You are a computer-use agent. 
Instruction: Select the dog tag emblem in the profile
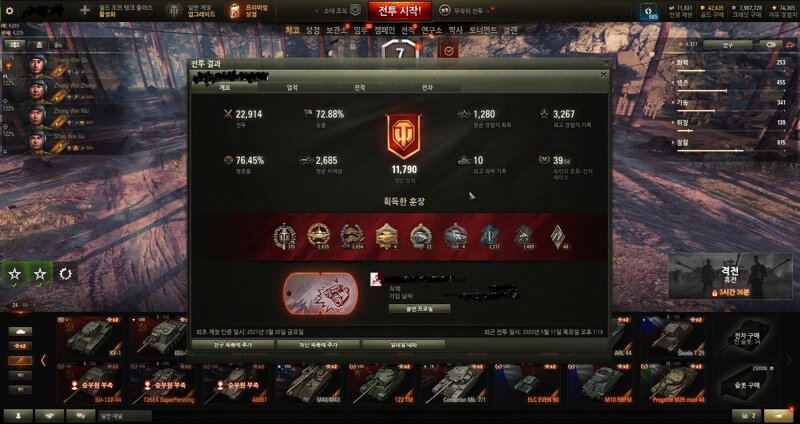coord(320,293)
